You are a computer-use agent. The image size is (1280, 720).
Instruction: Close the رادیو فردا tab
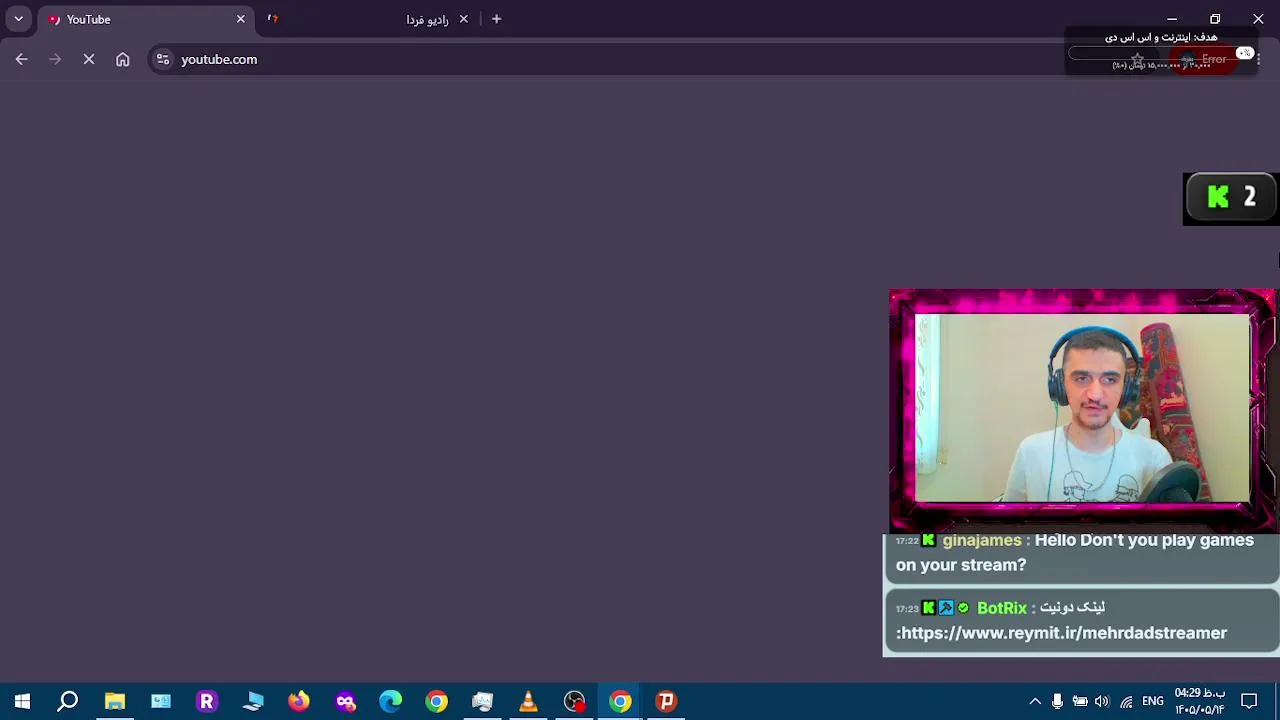point(463,19)
